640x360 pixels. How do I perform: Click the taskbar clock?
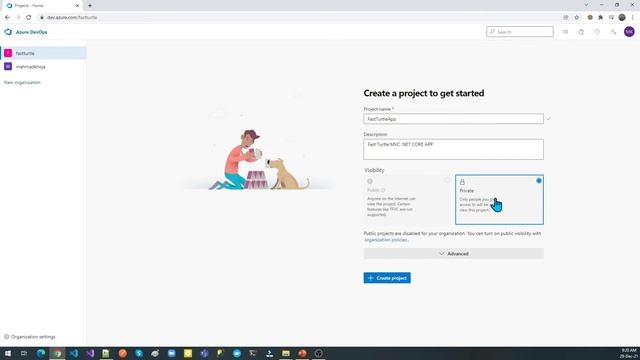[629, 353]
